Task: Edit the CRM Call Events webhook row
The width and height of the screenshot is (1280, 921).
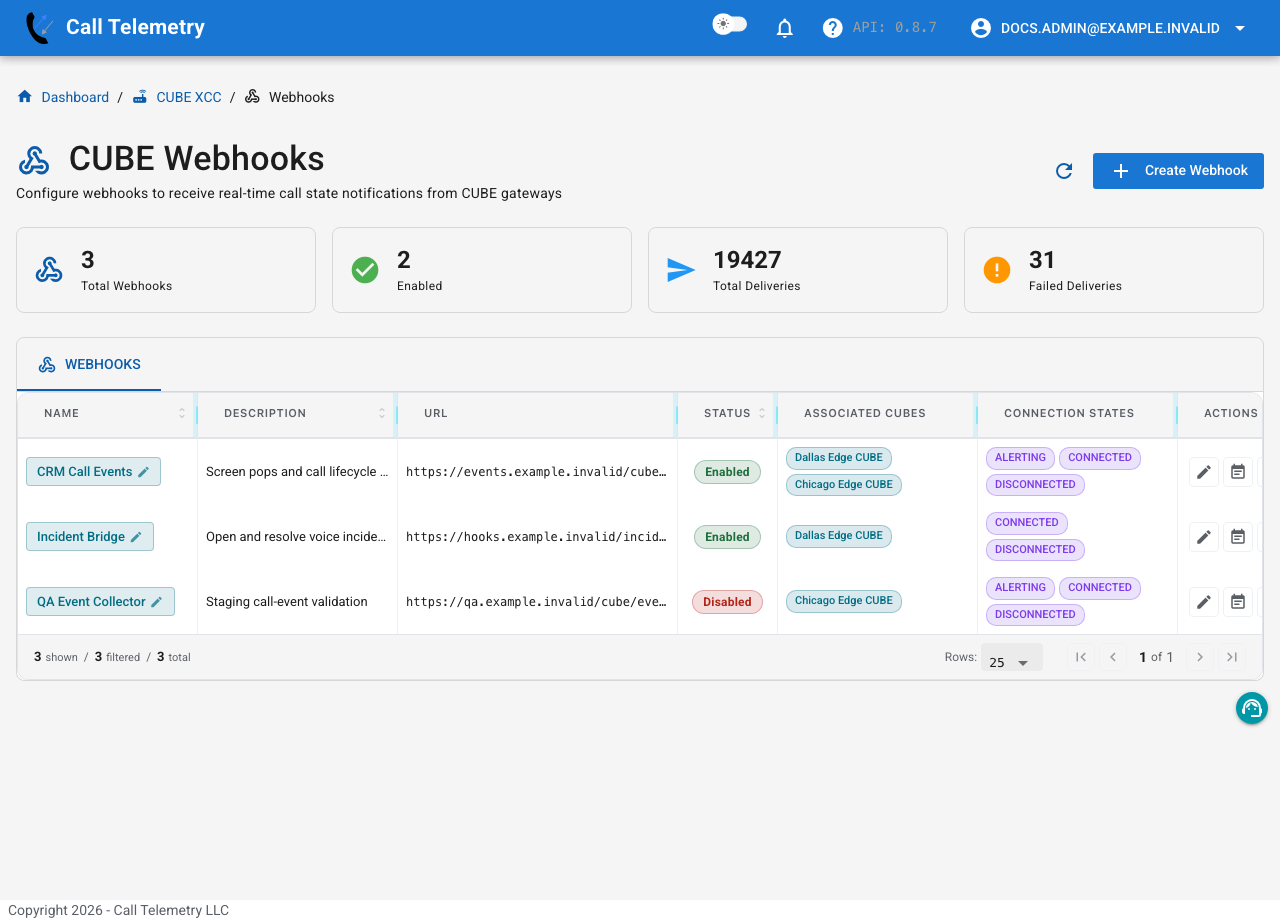Action: click(x=1204, y=472)
